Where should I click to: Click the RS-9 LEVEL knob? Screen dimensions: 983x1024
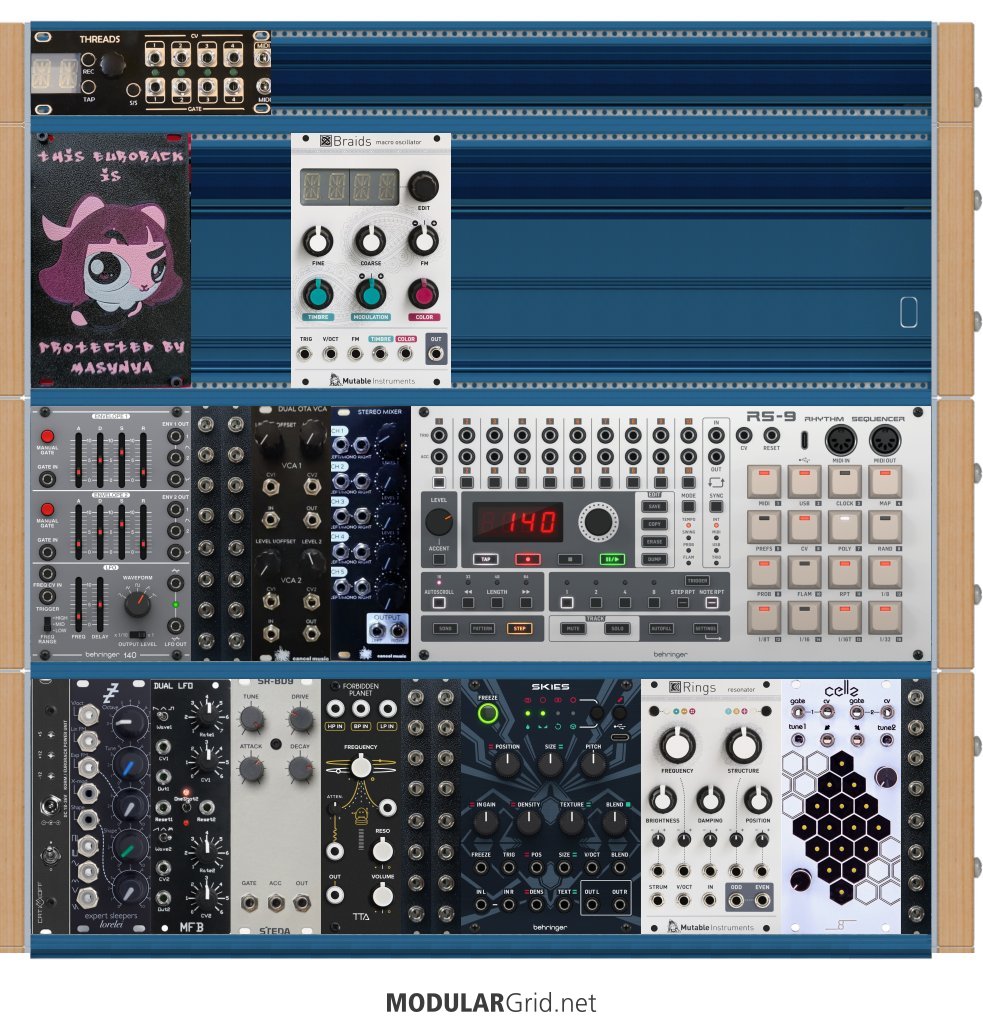[x=438, y=522]
